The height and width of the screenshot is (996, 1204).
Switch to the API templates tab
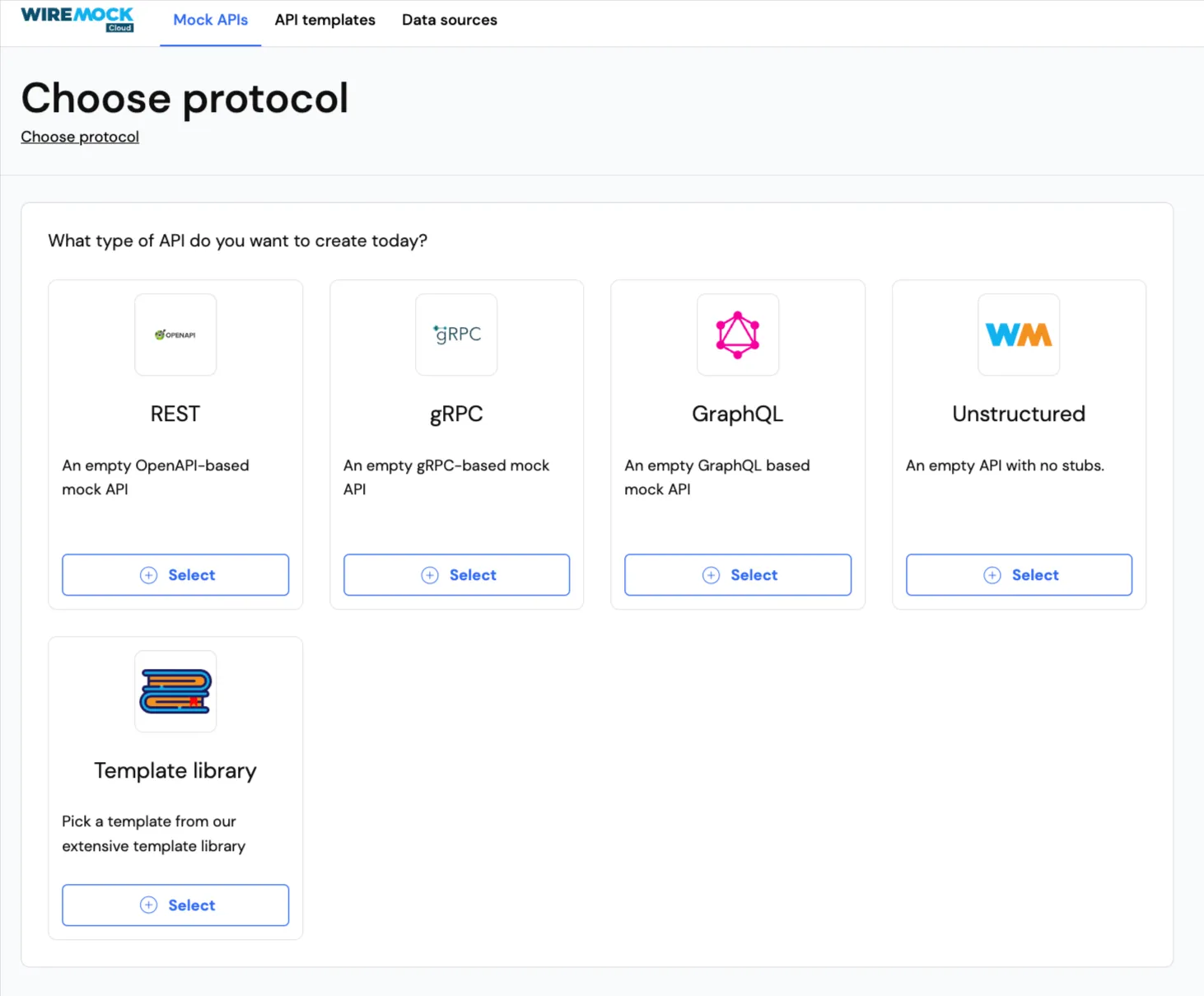tap(324, 20)
